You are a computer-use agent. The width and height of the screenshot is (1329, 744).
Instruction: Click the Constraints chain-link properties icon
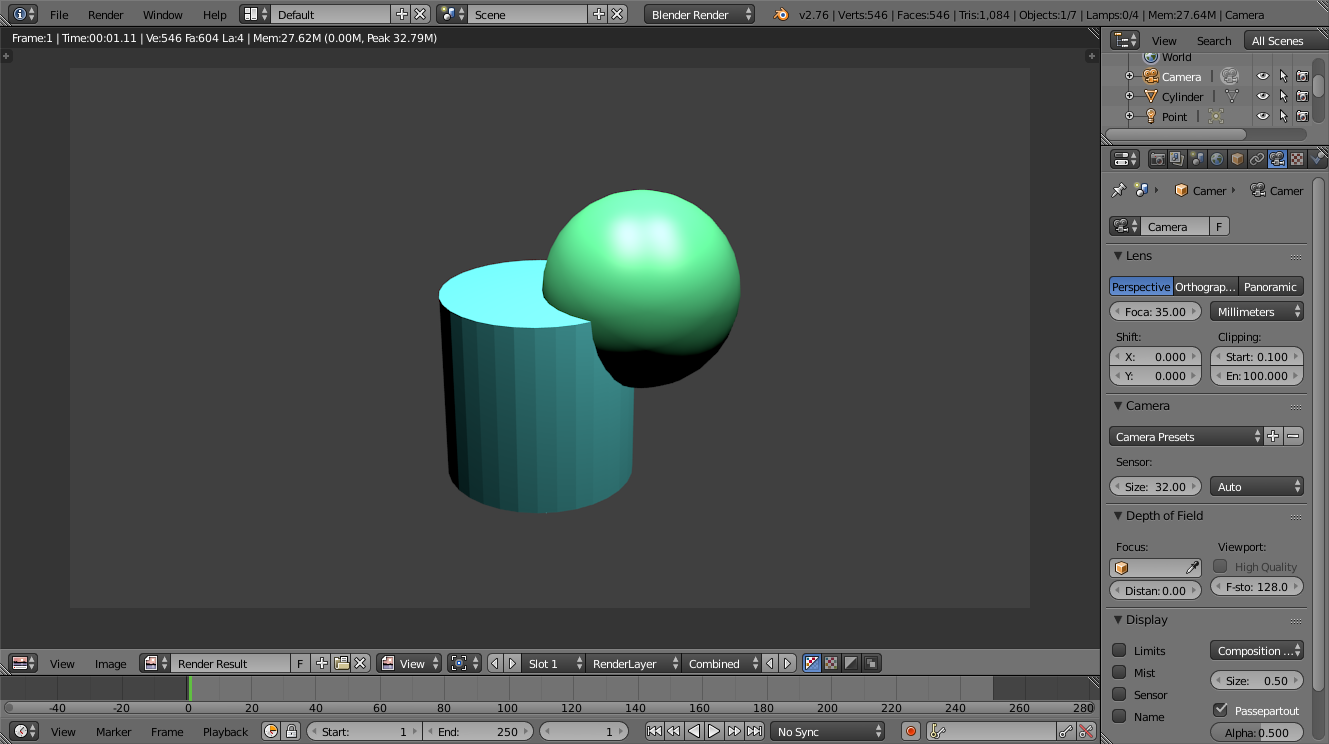tap(1257, 159)
